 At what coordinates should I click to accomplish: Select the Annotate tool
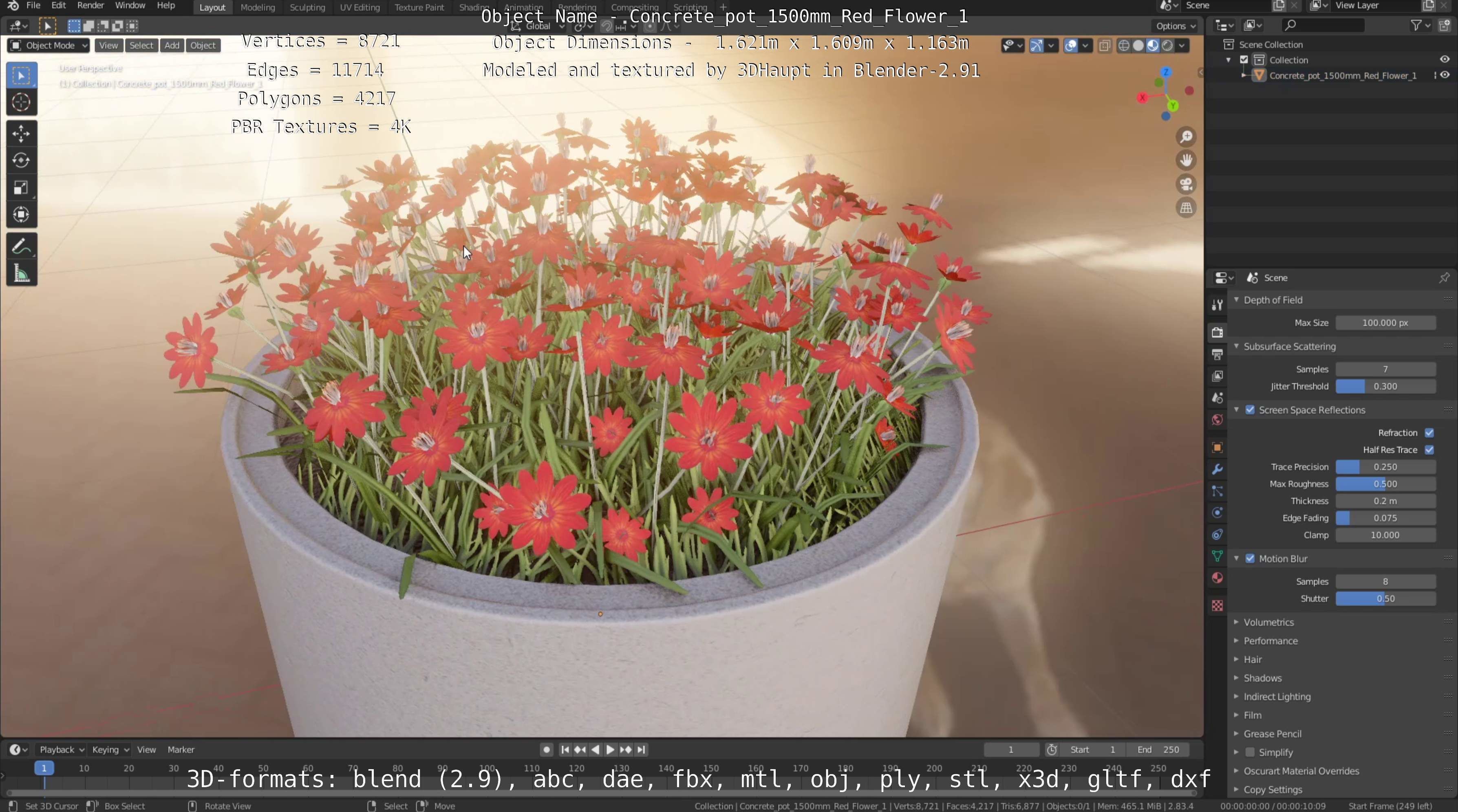(22, 247)
